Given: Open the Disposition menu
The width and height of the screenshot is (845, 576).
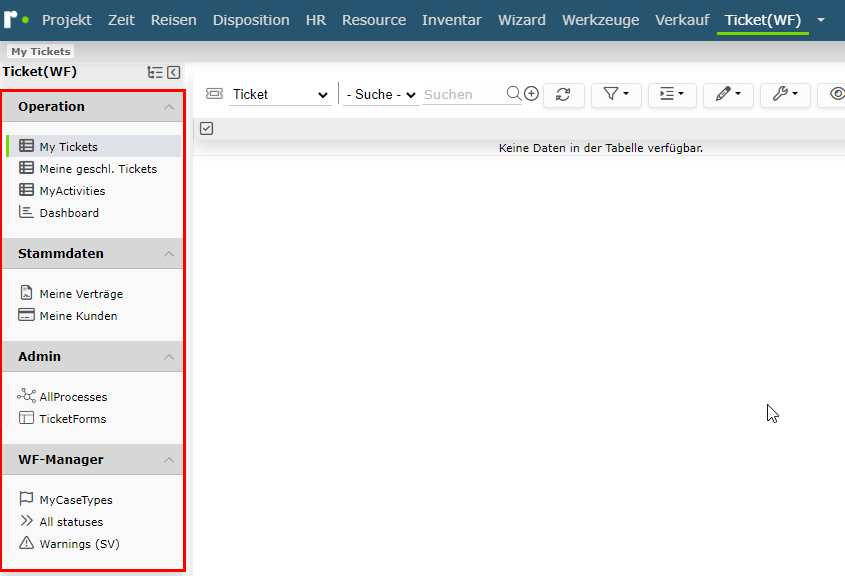Looking at the screenshot, I should pyautogui.click(x=251, y=20).
